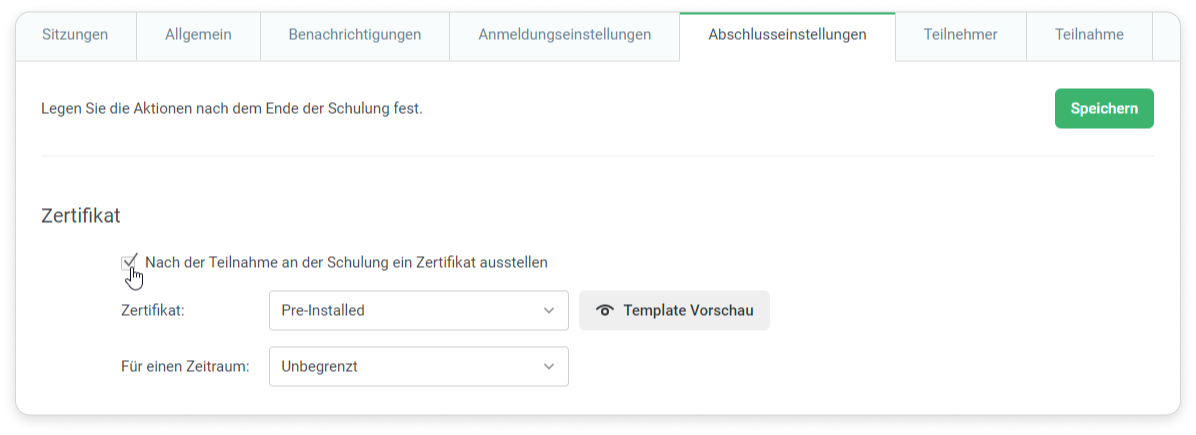Image resolution: width=1196 pixels, height=435 pixels.
Task: Uncheck the certificate issuing checkbox
Action: pos(129,263)
